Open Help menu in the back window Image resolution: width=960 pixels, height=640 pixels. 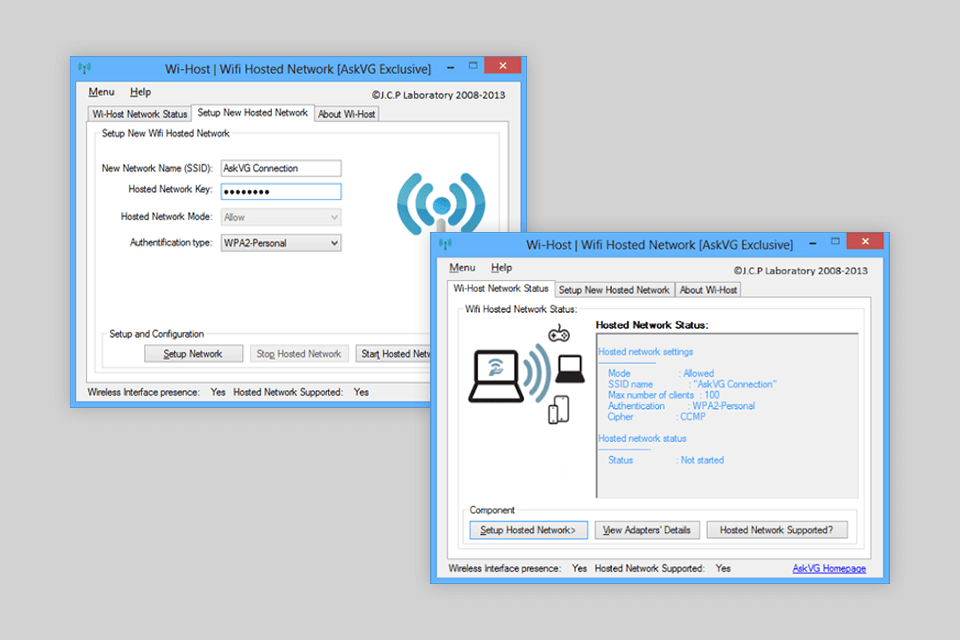click(x=140, y=92)
